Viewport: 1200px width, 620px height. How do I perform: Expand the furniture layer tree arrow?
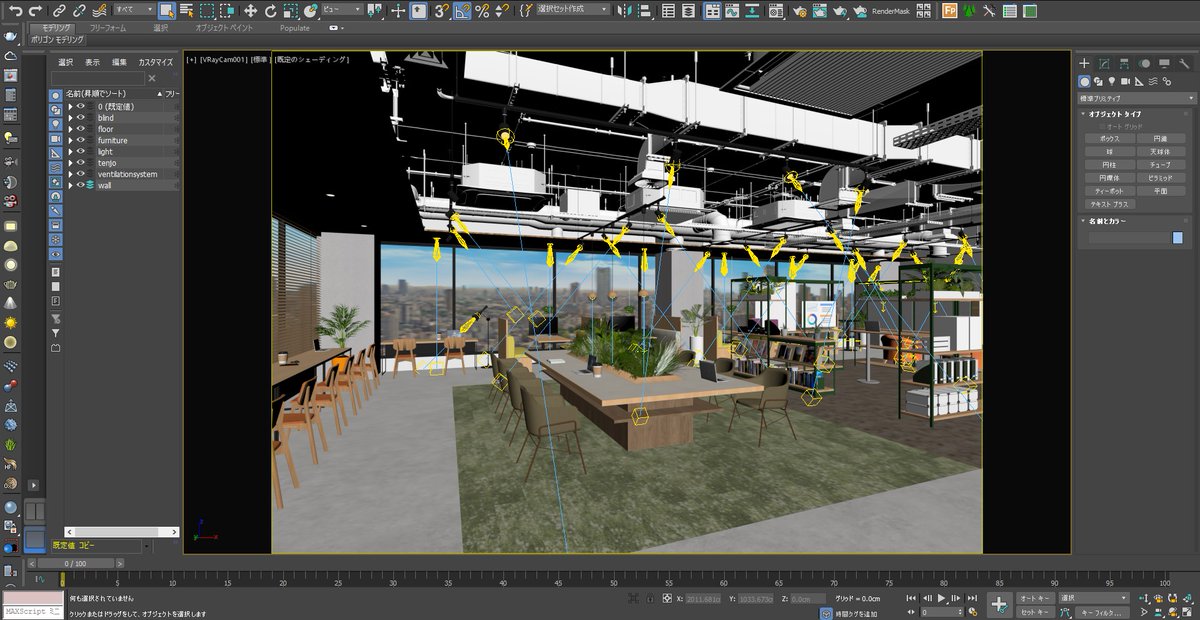[70, 140]
